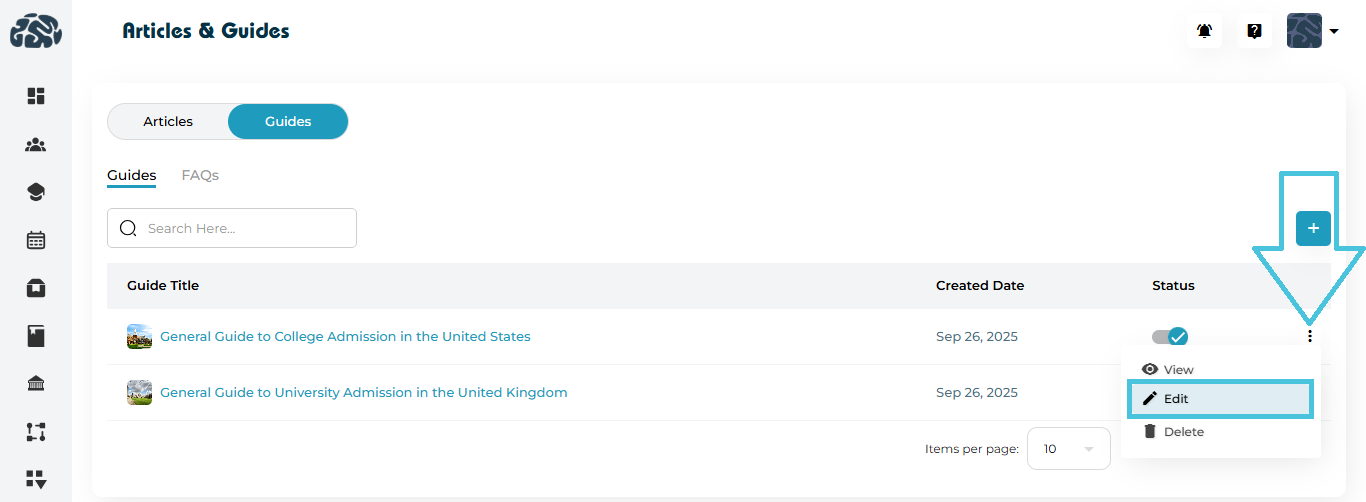The height and width of the screenshot is (502, 1366).
Task: Select the Guides pill toggle
Action: [288, 122]
